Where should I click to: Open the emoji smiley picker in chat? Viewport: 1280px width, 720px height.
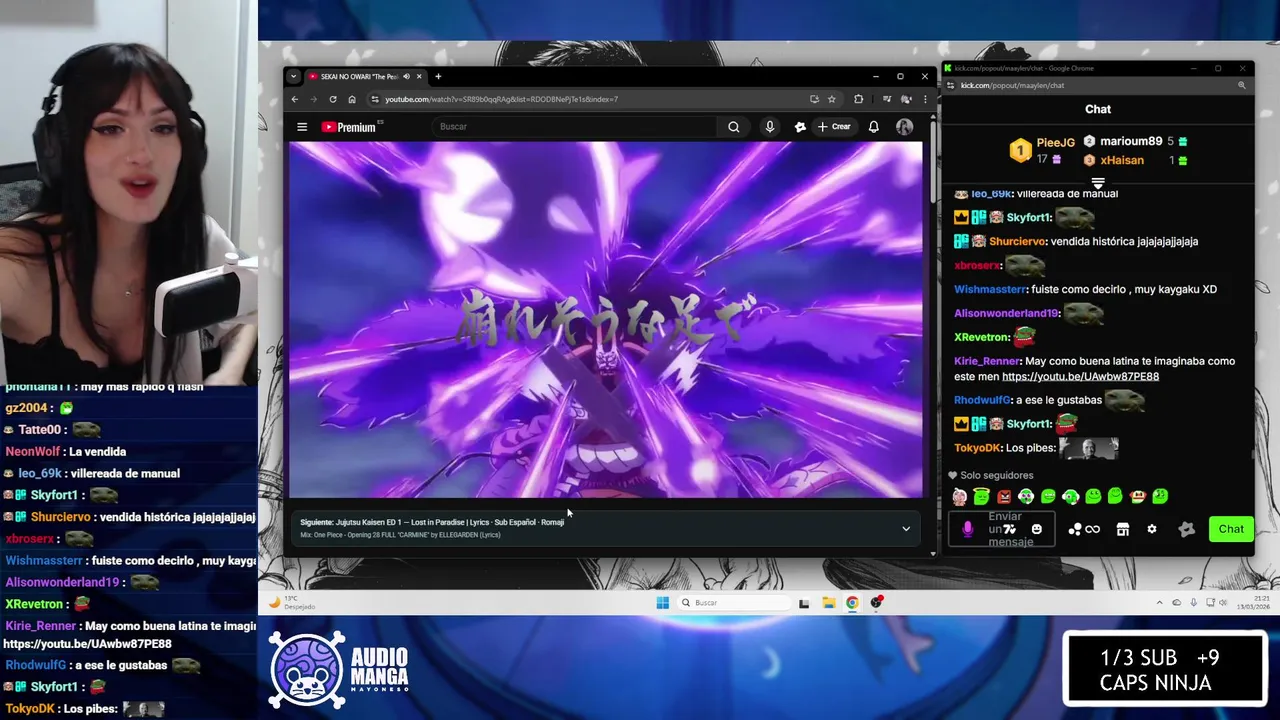(x=1036, y=529)
